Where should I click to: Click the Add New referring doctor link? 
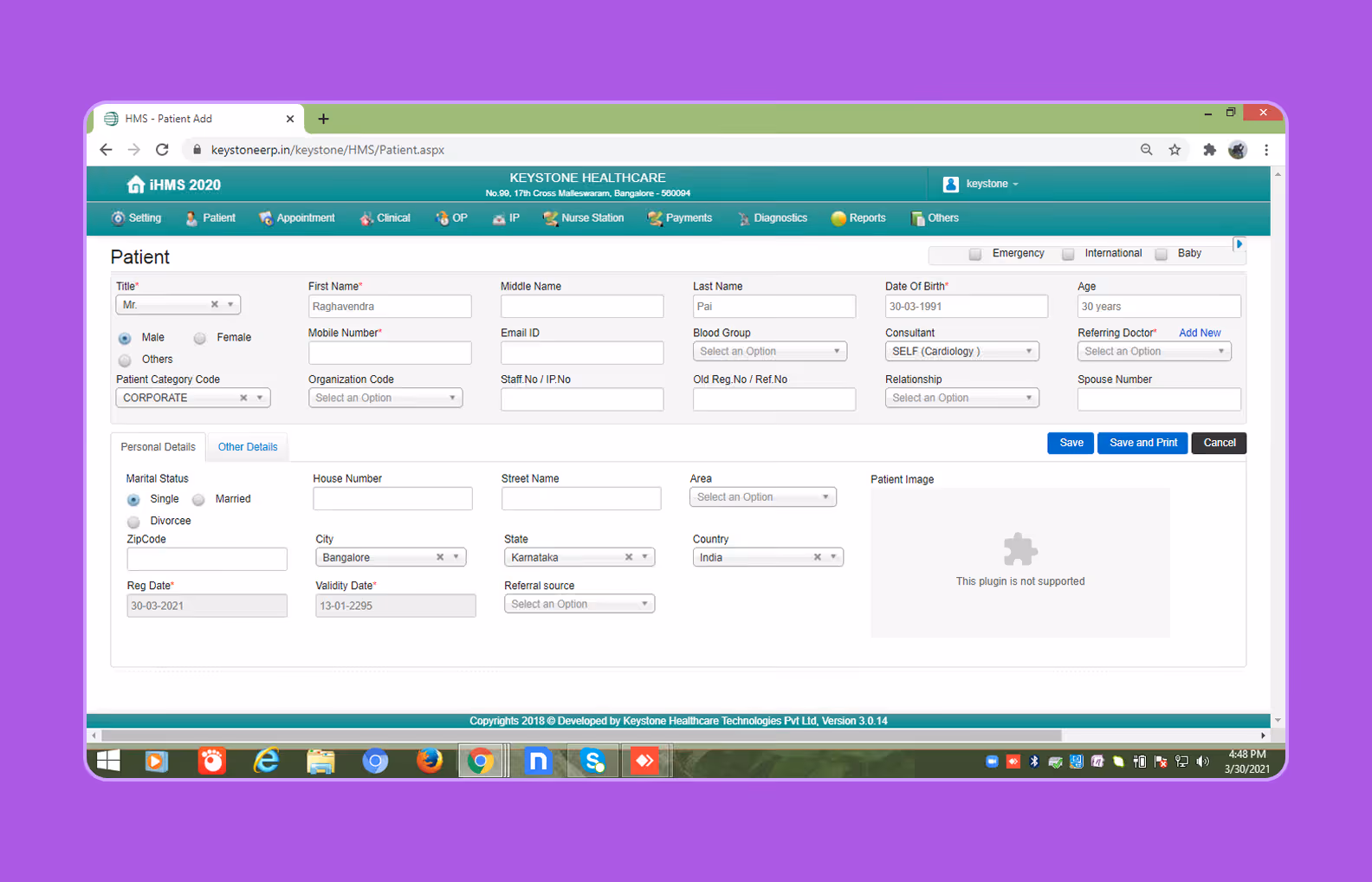click(x=1200, y=333)
